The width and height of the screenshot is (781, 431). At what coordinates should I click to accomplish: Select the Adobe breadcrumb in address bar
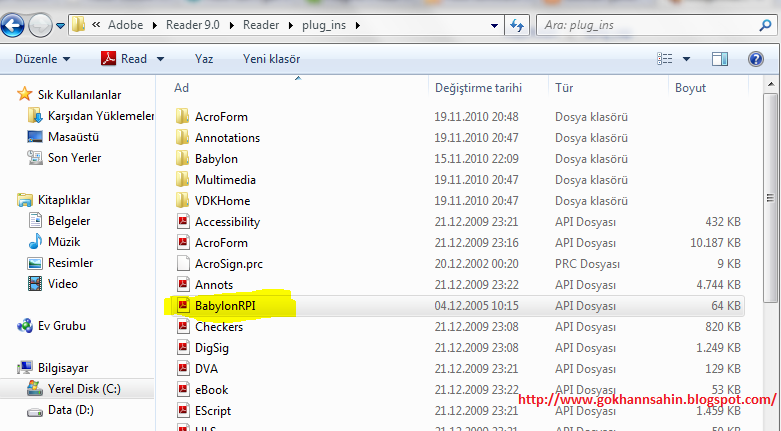[126, 25]
